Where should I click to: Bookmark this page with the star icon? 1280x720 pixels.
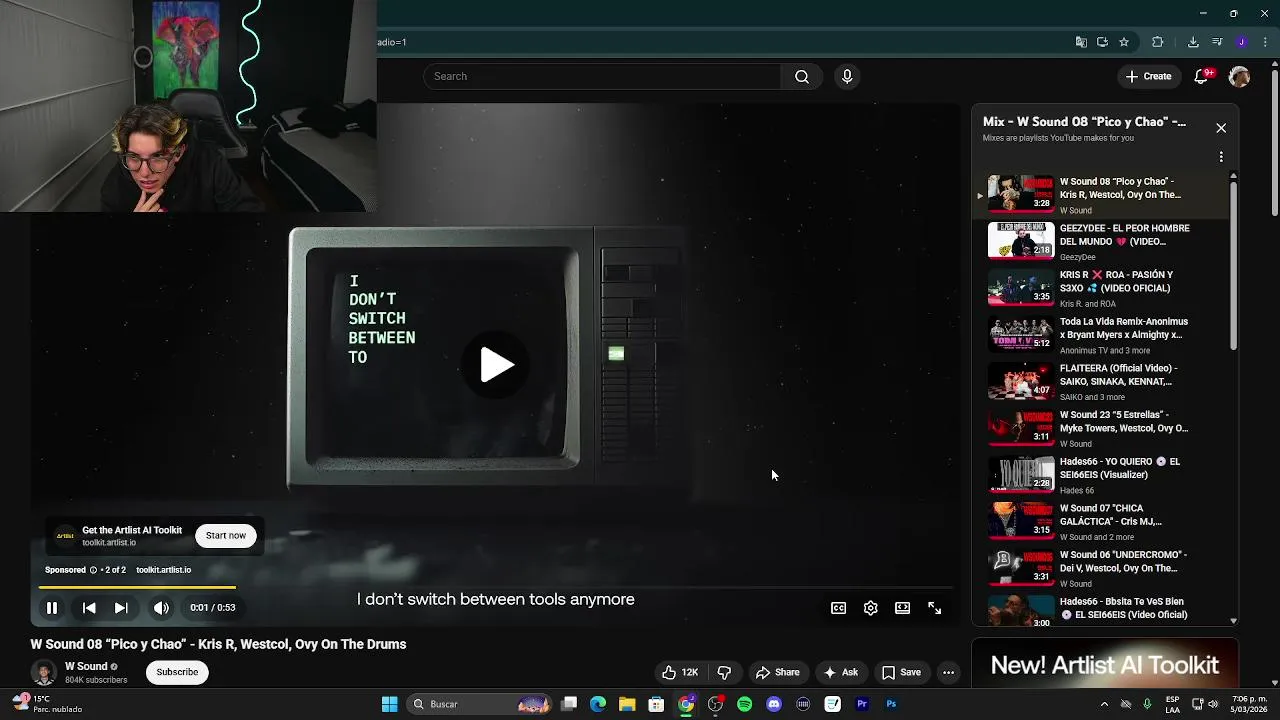[x=1124, y=42]
